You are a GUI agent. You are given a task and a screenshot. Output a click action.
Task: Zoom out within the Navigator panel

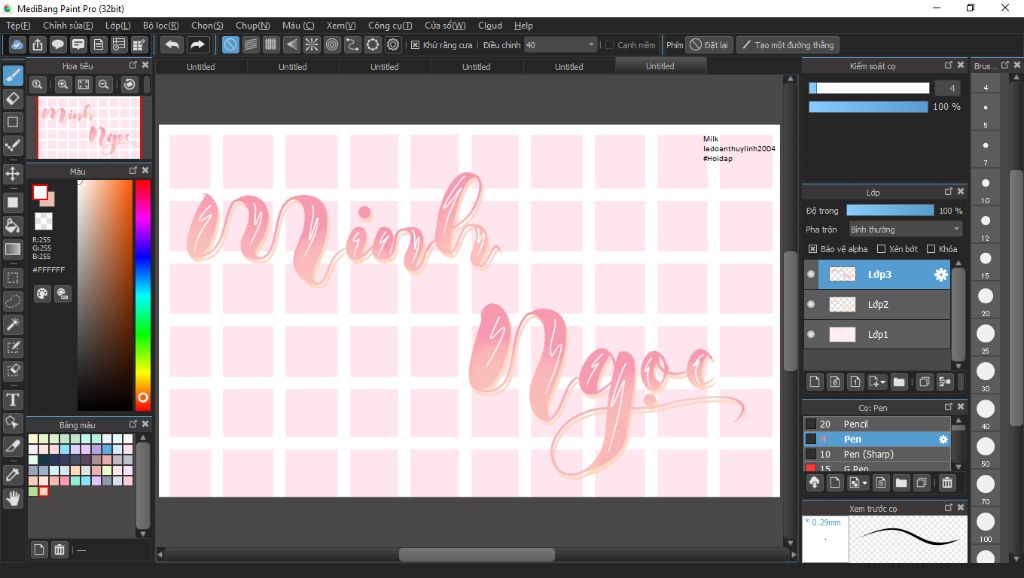(x=103, y=84)
